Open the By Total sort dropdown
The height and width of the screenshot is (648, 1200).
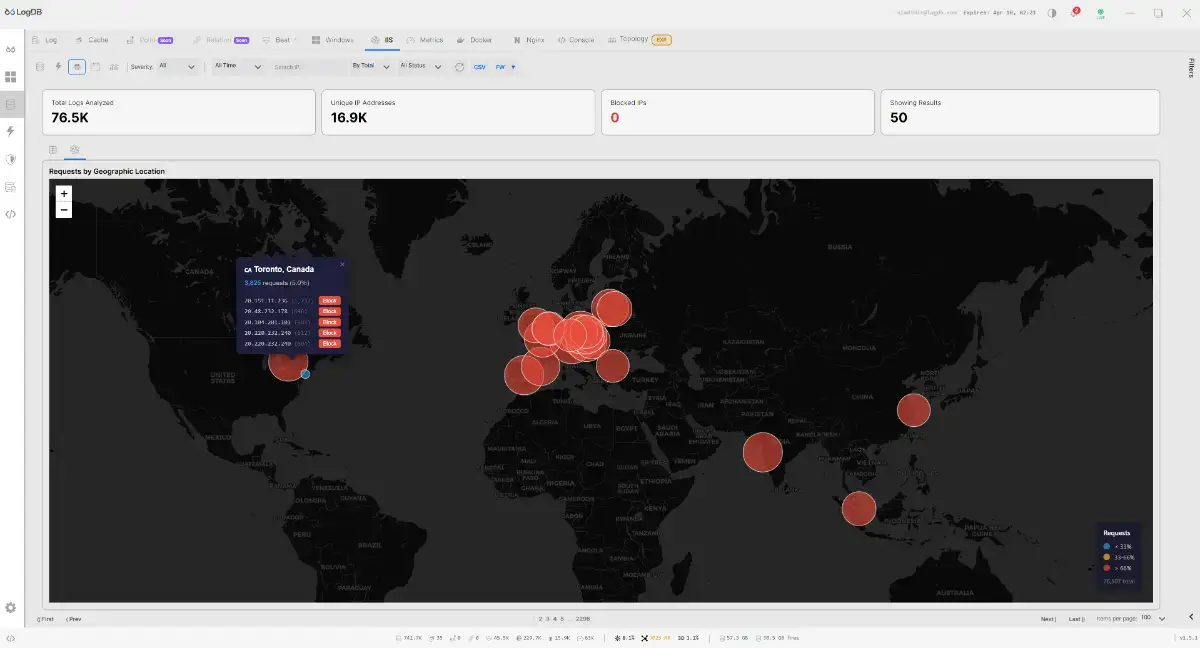pyautogui.click(x=370, y=67)
